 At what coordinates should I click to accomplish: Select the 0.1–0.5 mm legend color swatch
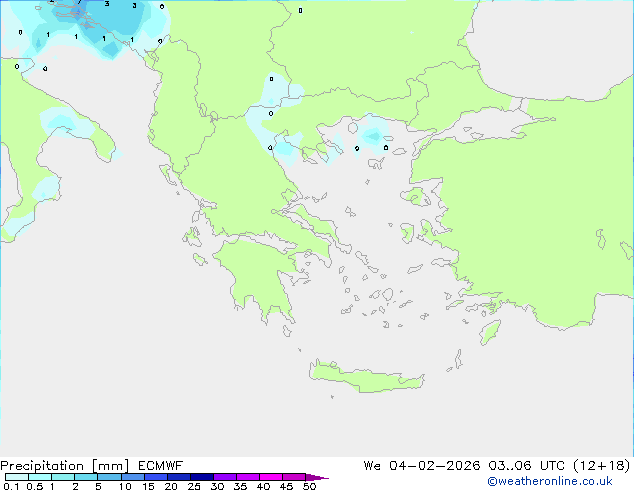[17, 477]
